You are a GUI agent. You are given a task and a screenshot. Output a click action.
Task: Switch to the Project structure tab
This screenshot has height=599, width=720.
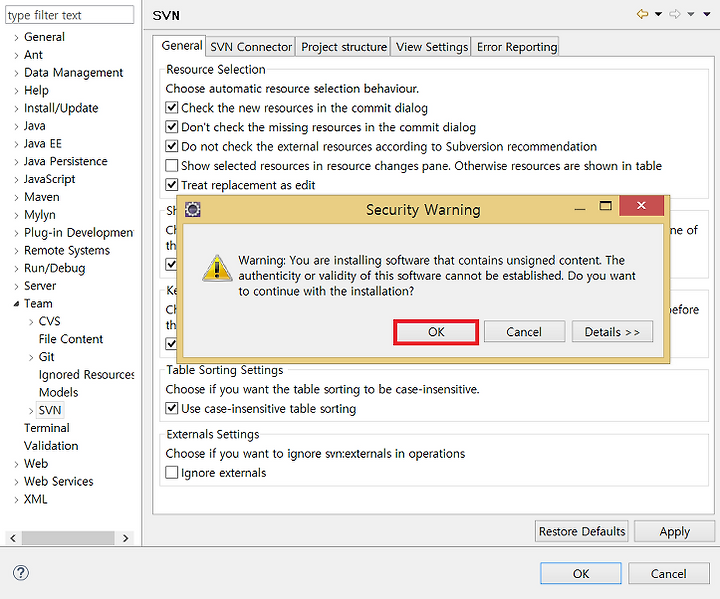(344, 47)
